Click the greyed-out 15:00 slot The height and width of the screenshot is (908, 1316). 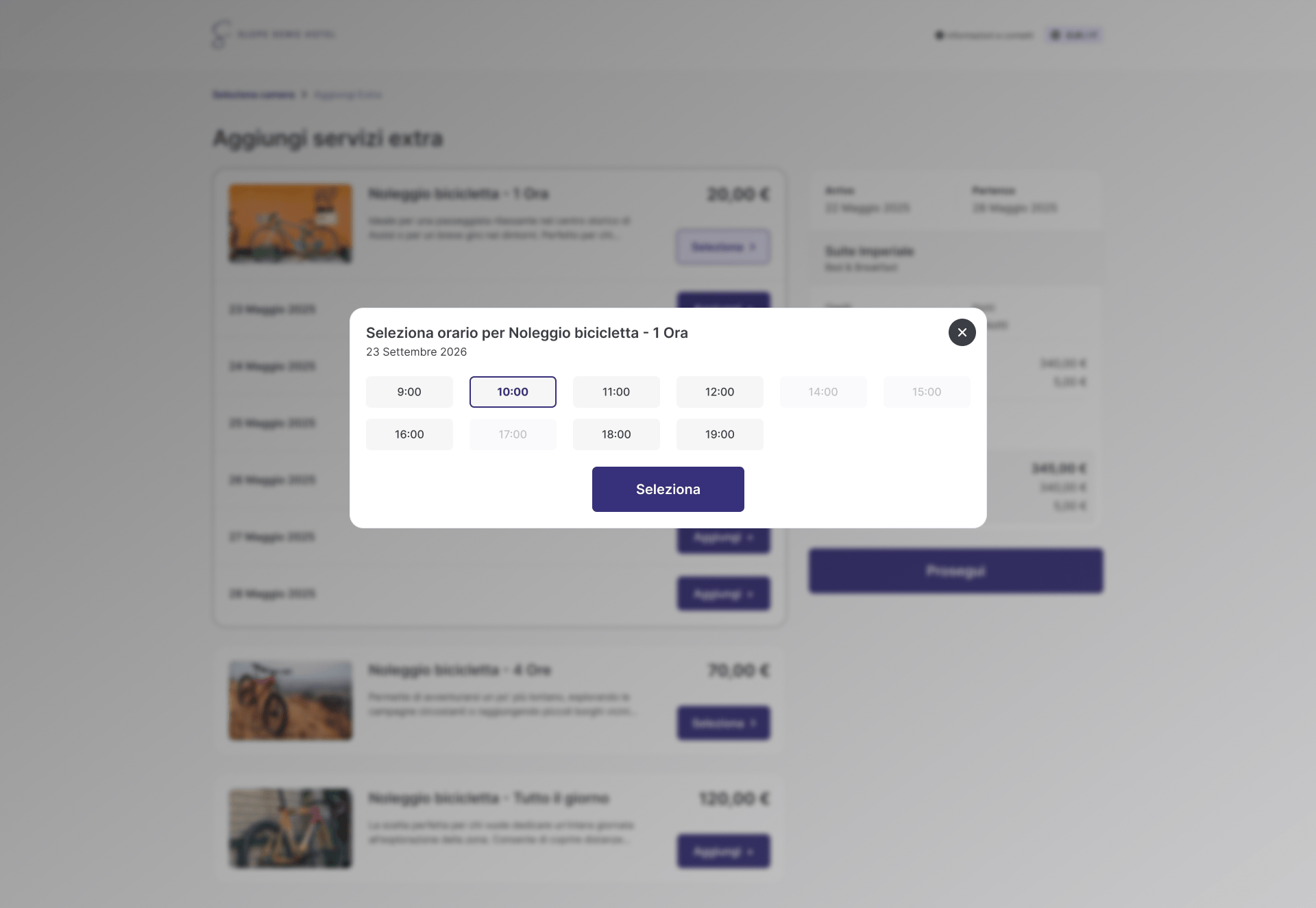927,392
